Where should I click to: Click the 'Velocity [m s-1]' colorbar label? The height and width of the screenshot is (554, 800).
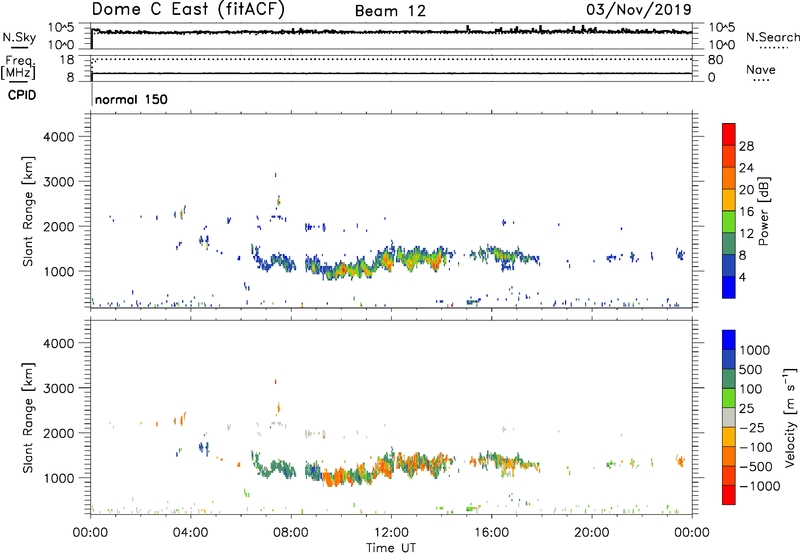790,417
